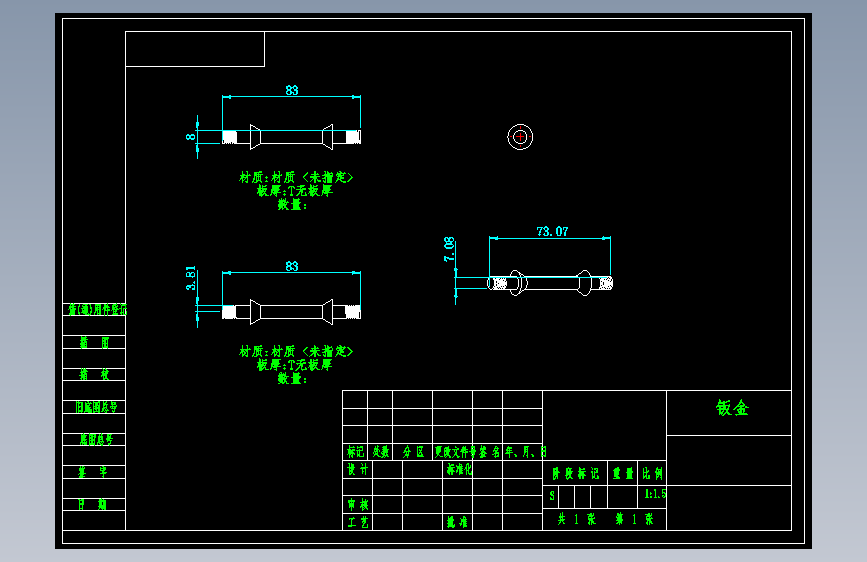867x562 pixels.
Task: Click the '标记' column header
Action: click(x=355, y=452)
